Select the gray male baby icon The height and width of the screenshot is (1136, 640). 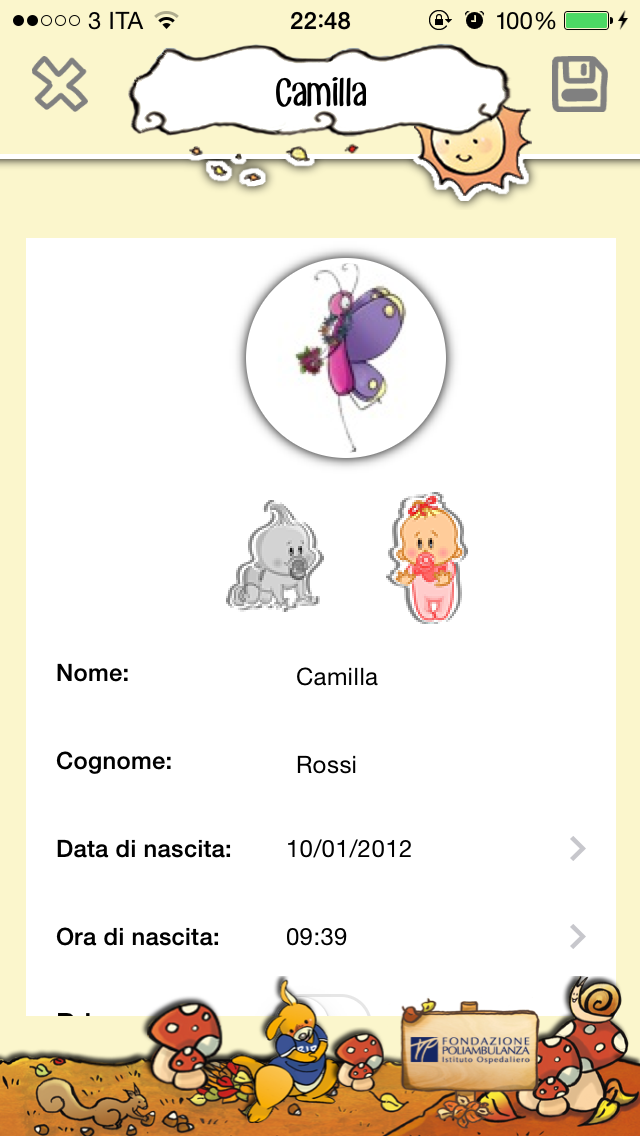pyautogui.click(x=275, y=555)
